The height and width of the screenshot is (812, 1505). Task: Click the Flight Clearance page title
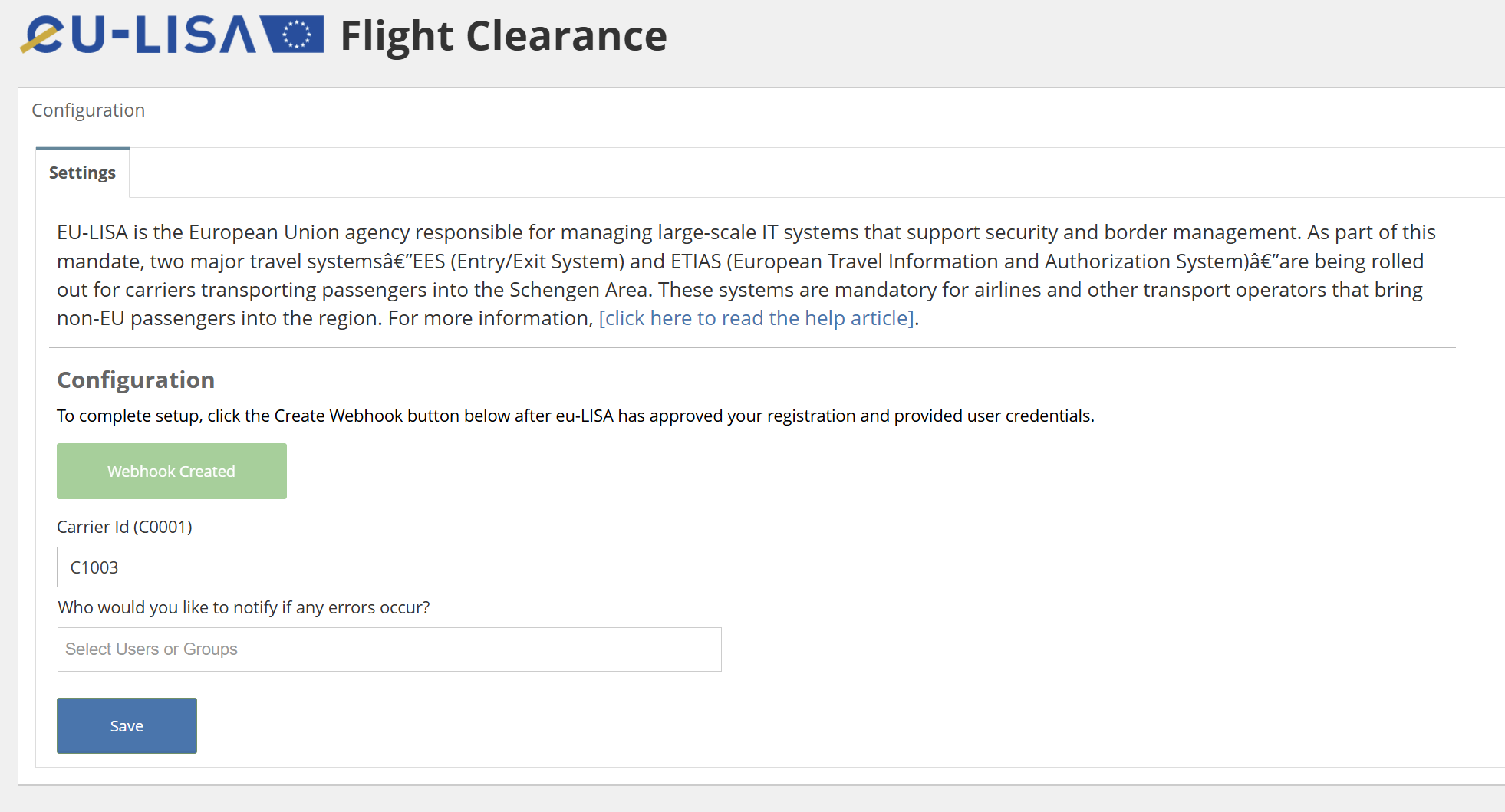pos(503,36)
